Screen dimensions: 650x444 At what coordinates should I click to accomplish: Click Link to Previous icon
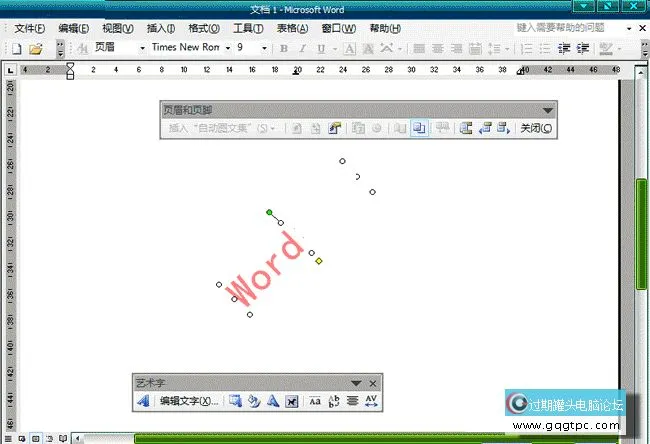click(x=442, y=129)
